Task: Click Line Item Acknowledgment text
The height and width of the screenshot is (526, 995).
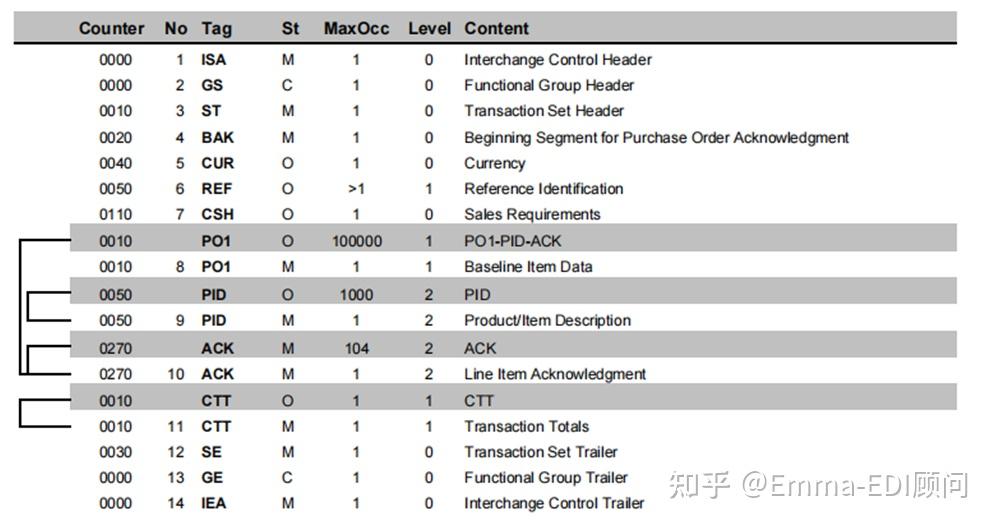Action: point(555,374)
